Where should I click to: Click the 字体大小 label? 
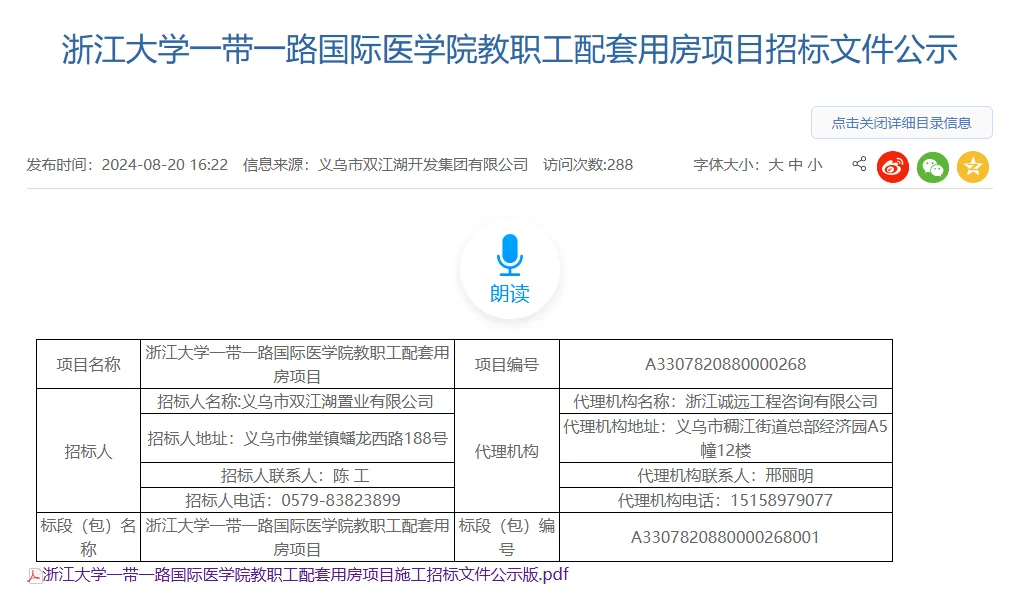click(x=726, y=165)
